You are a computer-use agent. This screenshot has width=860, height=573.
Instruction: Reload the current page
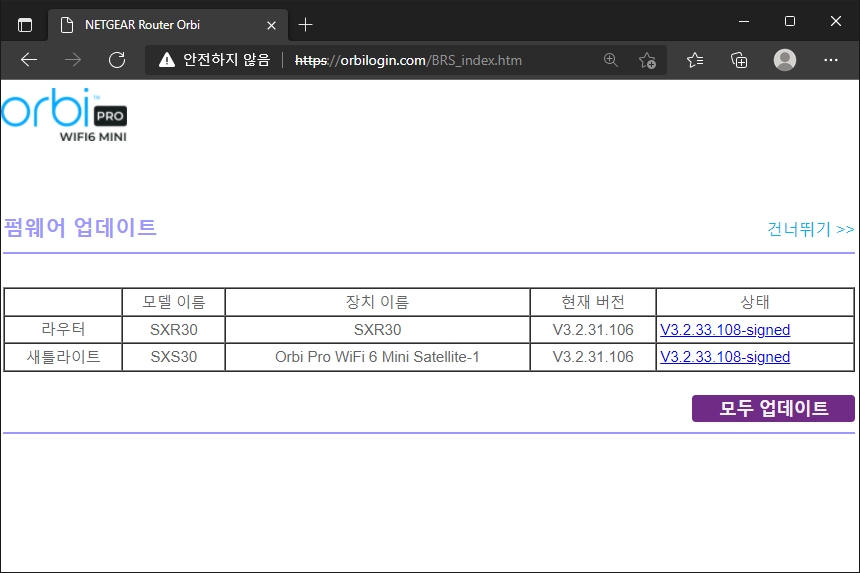click(x=117, y=60)
